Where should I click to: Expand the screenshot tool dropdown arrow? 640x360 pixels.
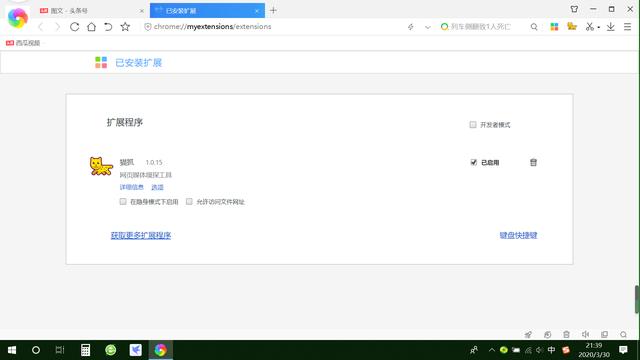(598, 27)
